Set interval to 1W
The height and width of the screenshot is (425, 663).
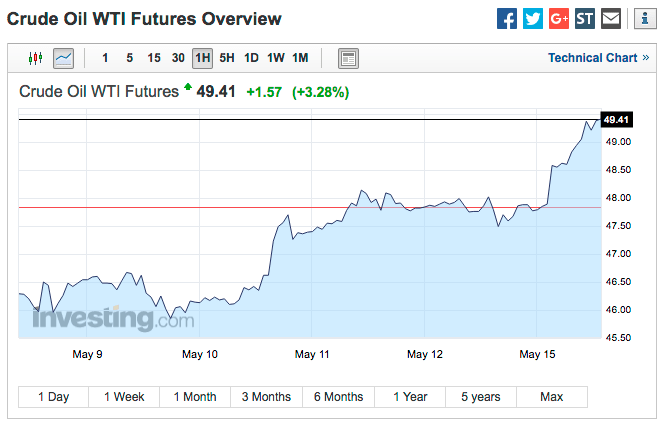coord(276,58)
